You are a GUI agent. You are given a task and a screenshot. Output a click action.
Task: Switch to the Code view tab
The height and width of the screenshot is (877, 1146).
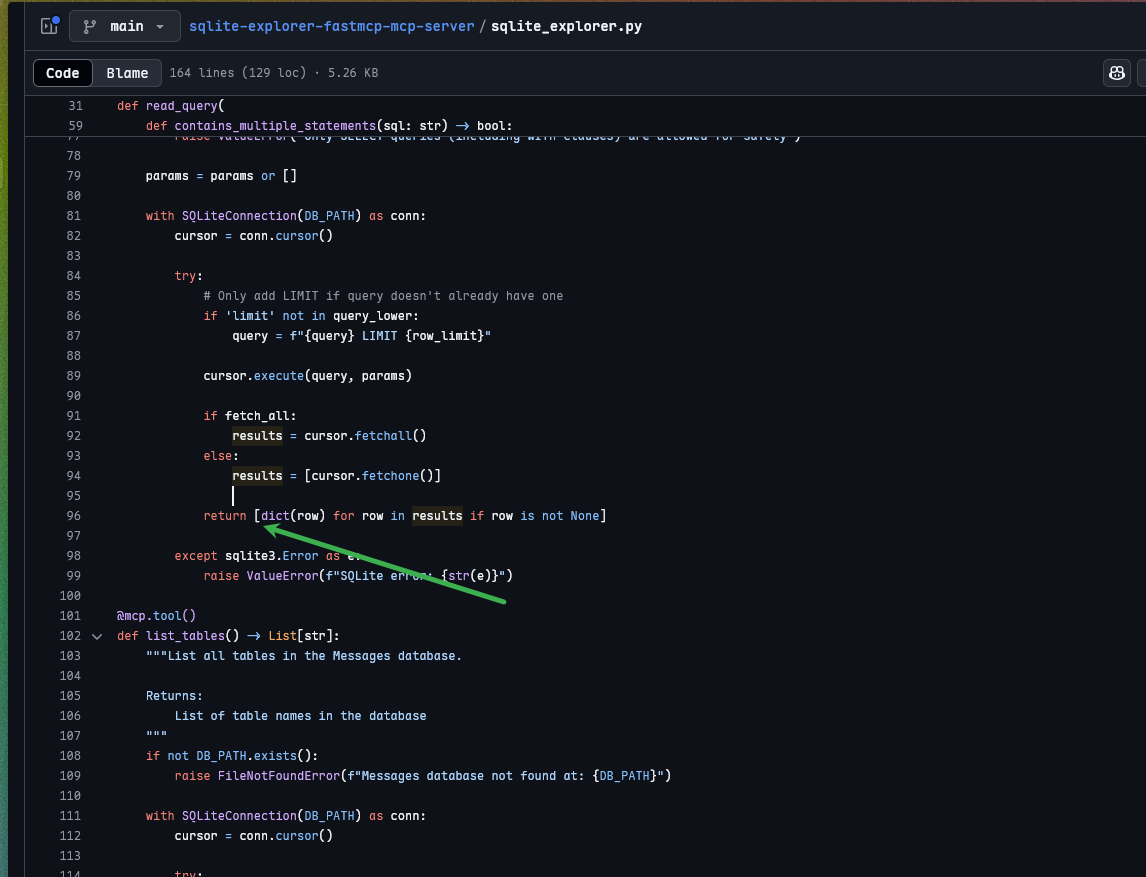point(63,73)
